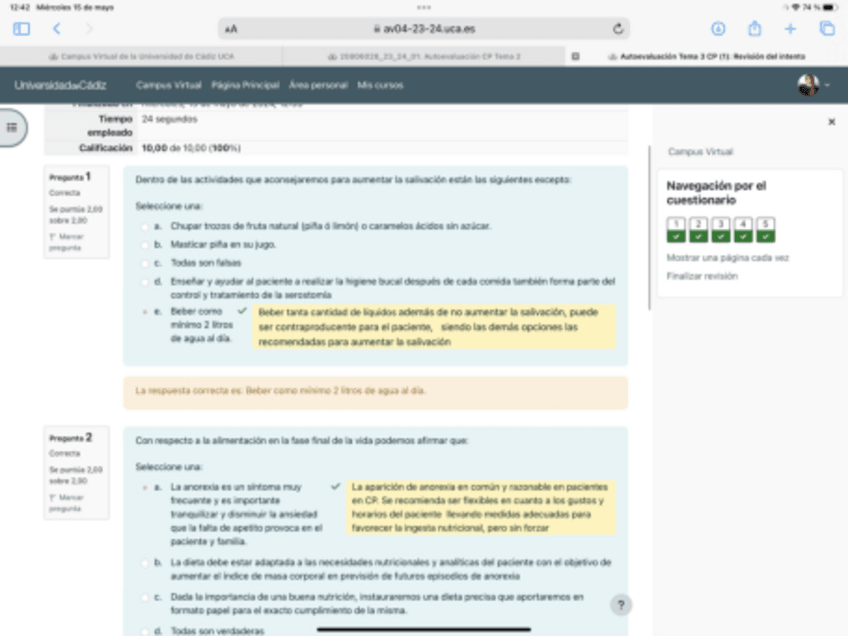Select option b Masticar piña en su jugo

tap(144, 245)
